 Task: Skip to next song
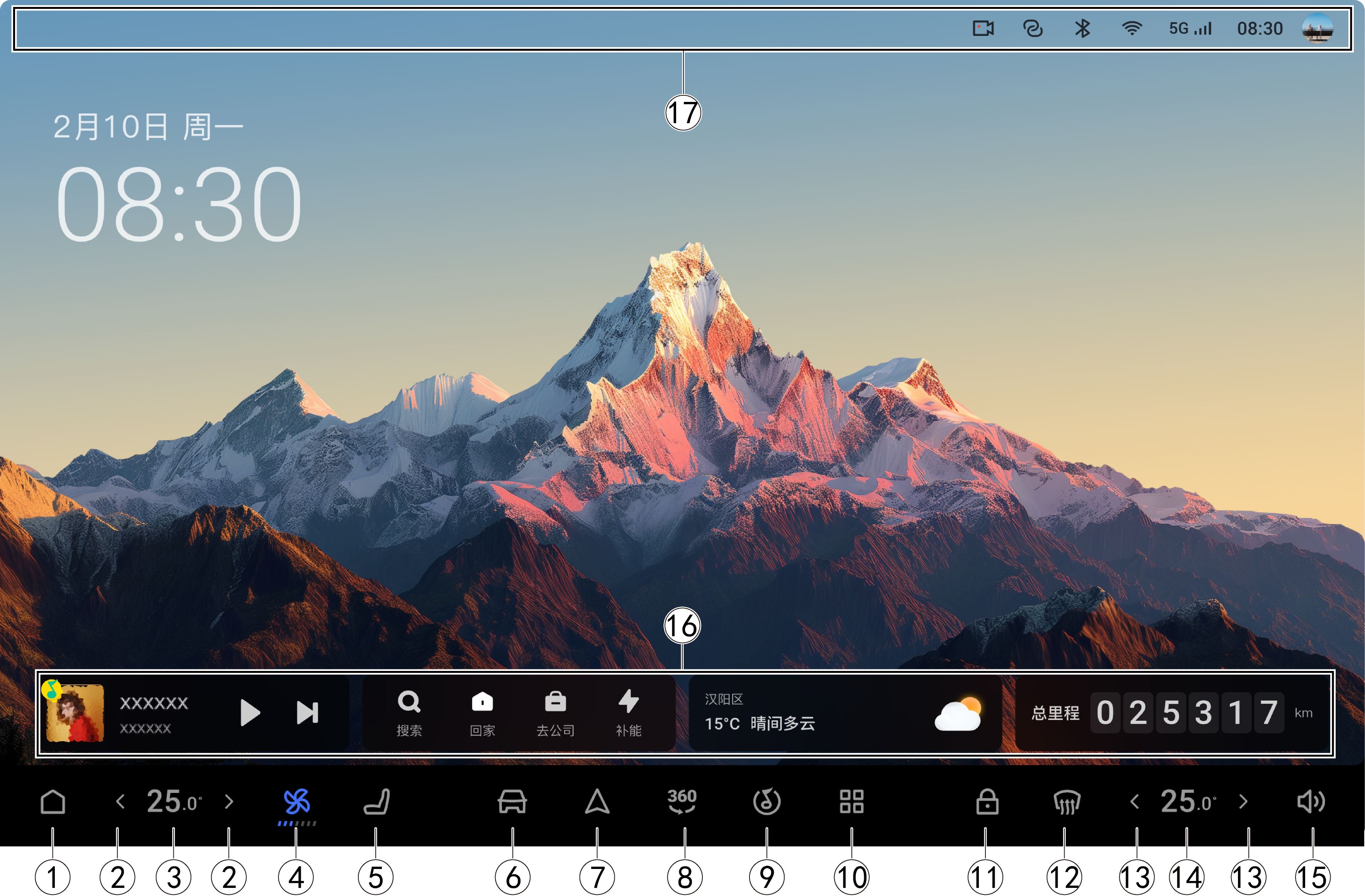pyautogui.click(x=307, y=713)
